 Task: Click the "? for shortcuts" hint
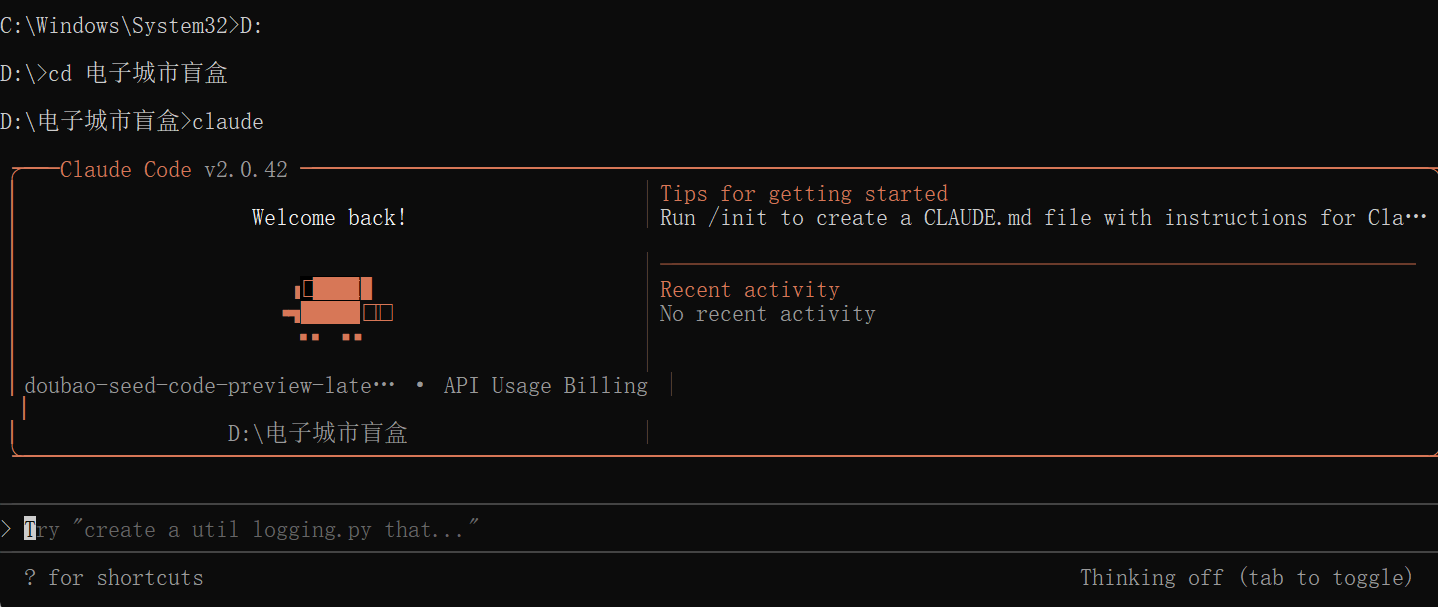tap(113, 577)
